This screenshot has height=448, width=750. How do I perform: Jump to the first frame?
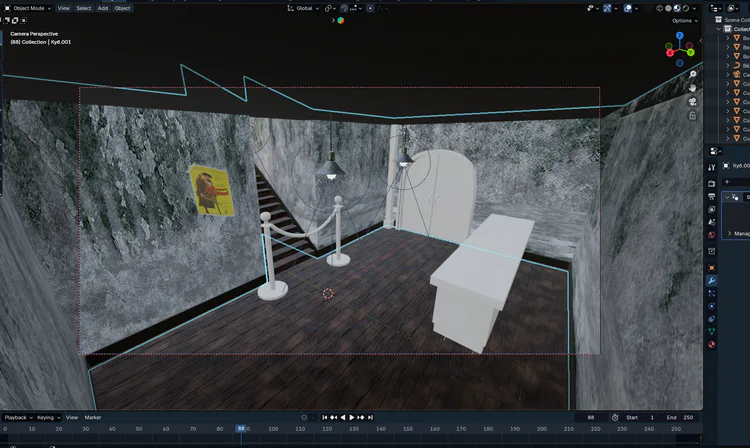325,417
